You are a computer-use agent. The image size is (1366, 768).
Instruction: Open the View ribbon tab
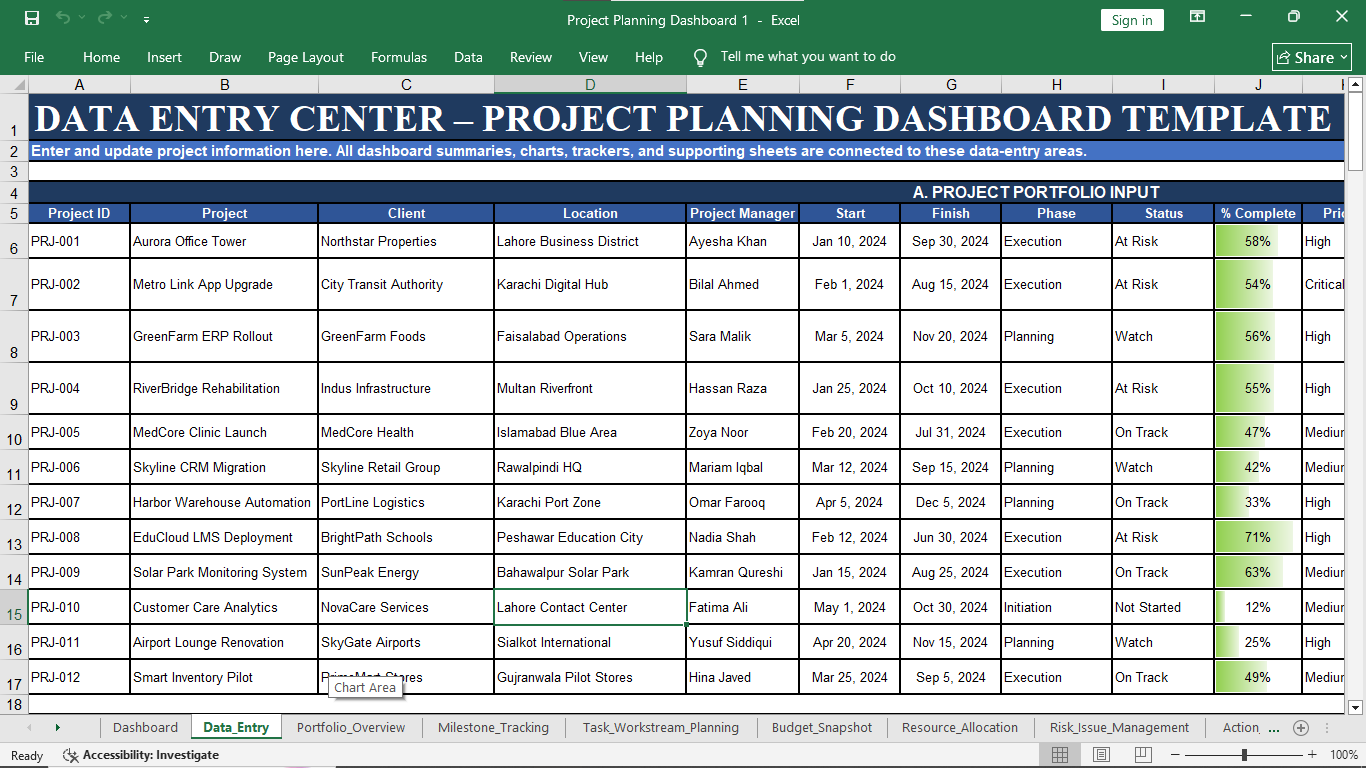pyautogui.click(x=593, y=57)
